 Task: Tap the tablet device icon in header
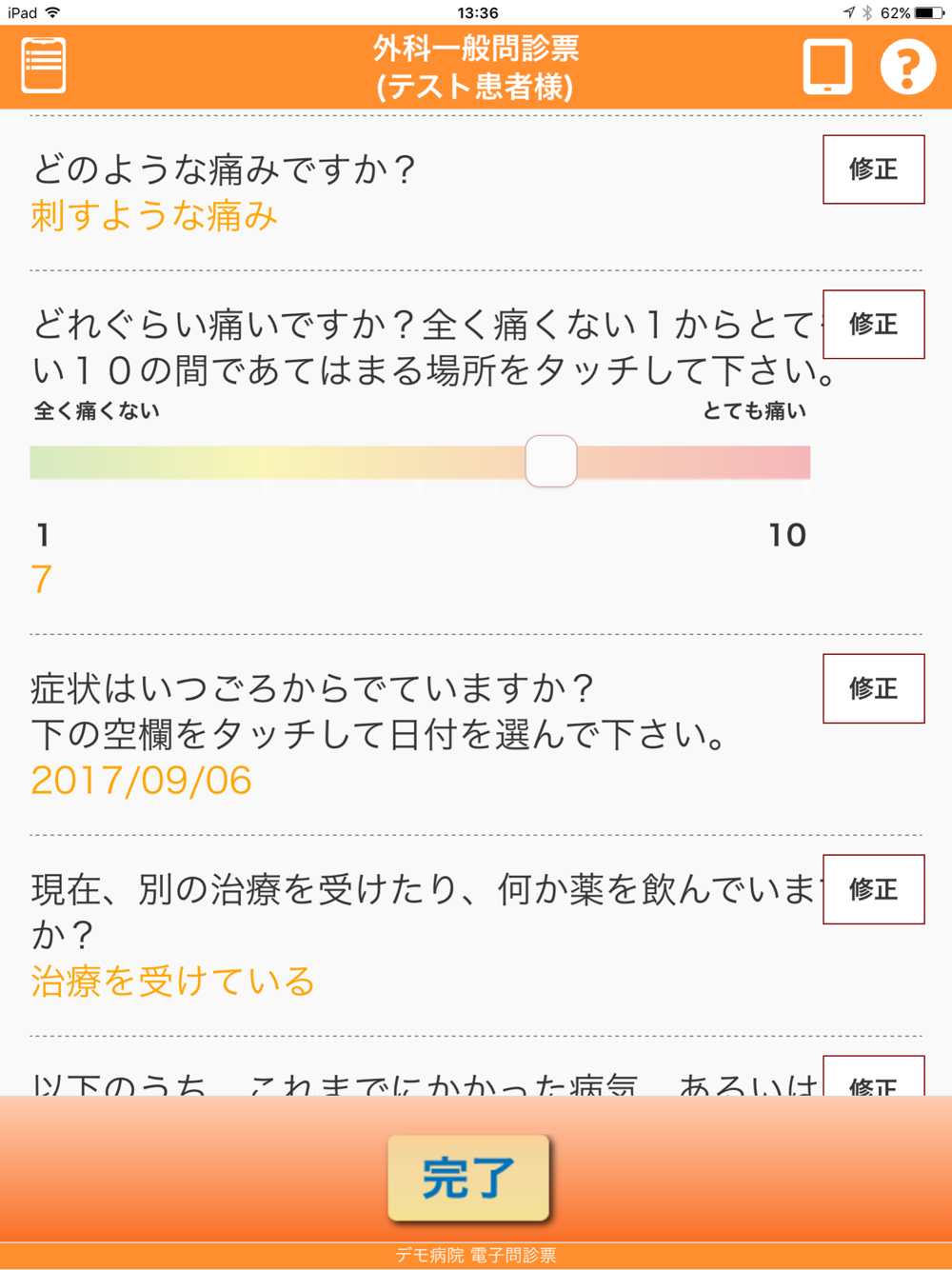[827, 67]
